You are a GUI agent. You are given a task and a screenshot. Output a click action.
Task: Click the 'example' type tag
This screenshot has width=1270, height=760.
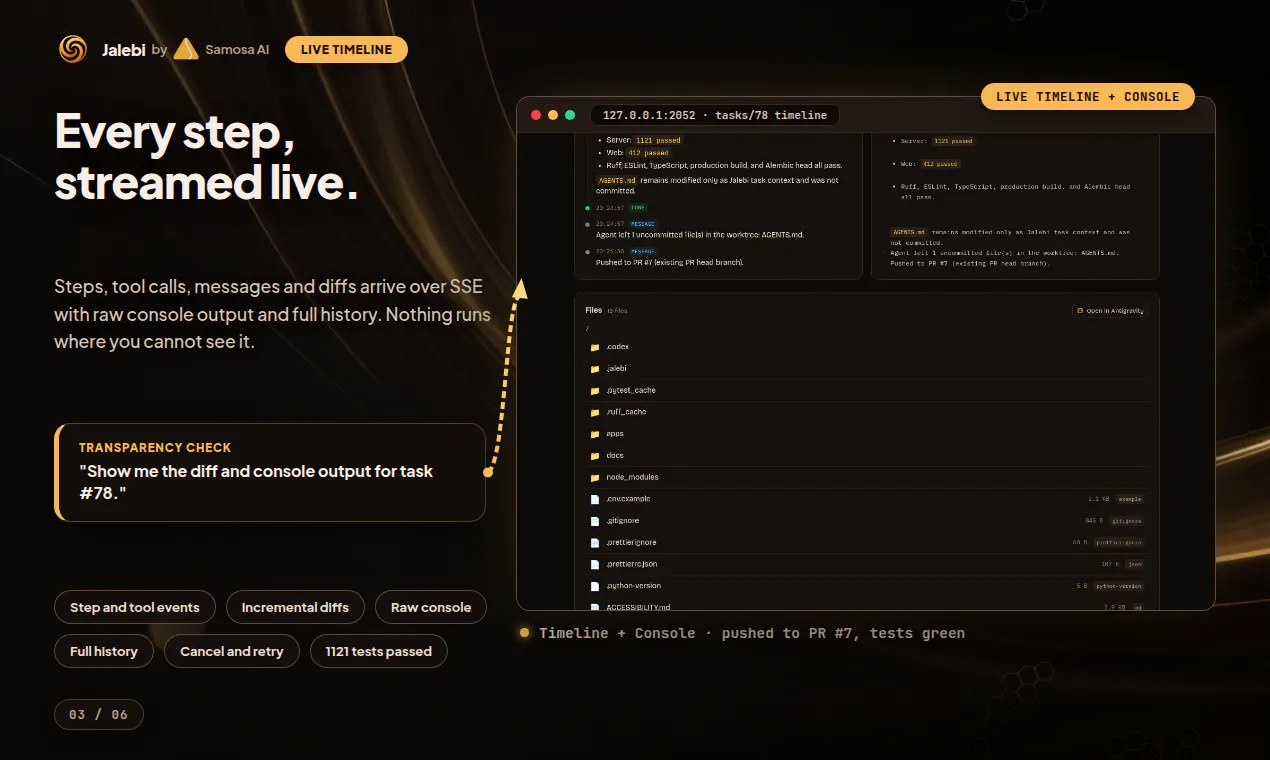(1130, 499)
